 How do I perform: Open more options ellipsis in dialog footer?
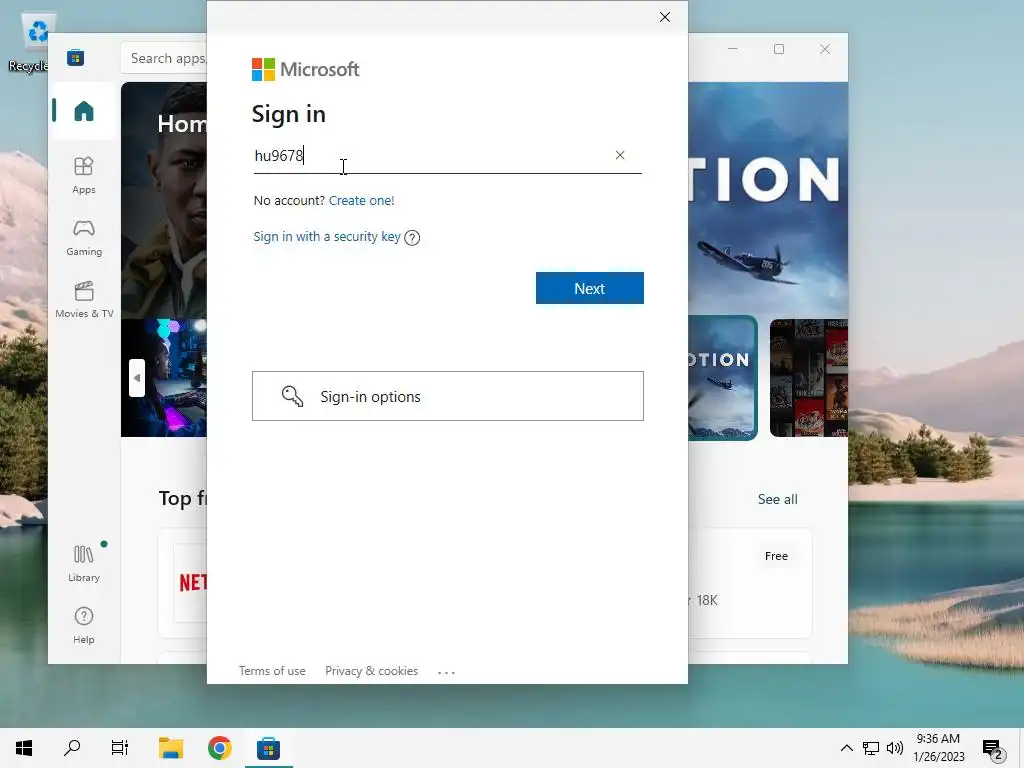coord(446,672)
